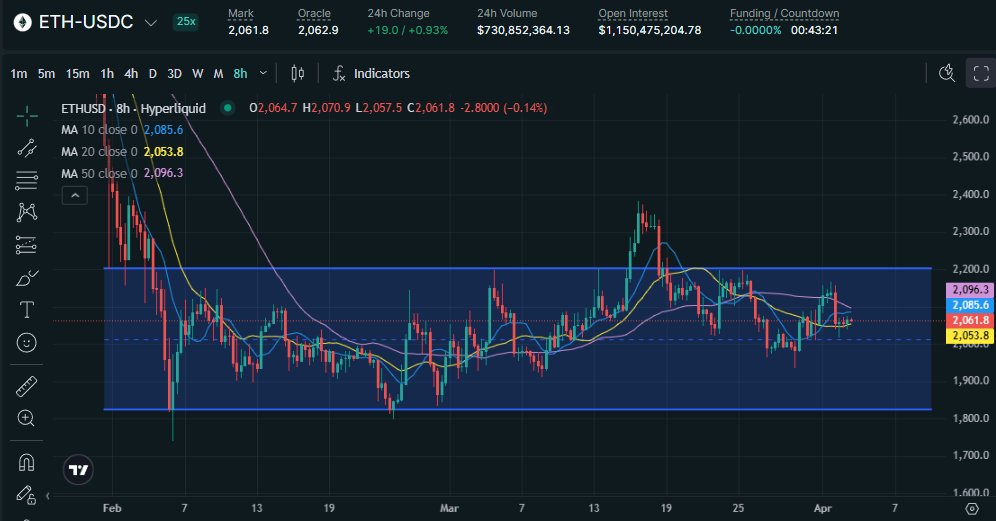Open chart settings gear on the time axis
The image size is (996, 521).
tap(972, 508)
